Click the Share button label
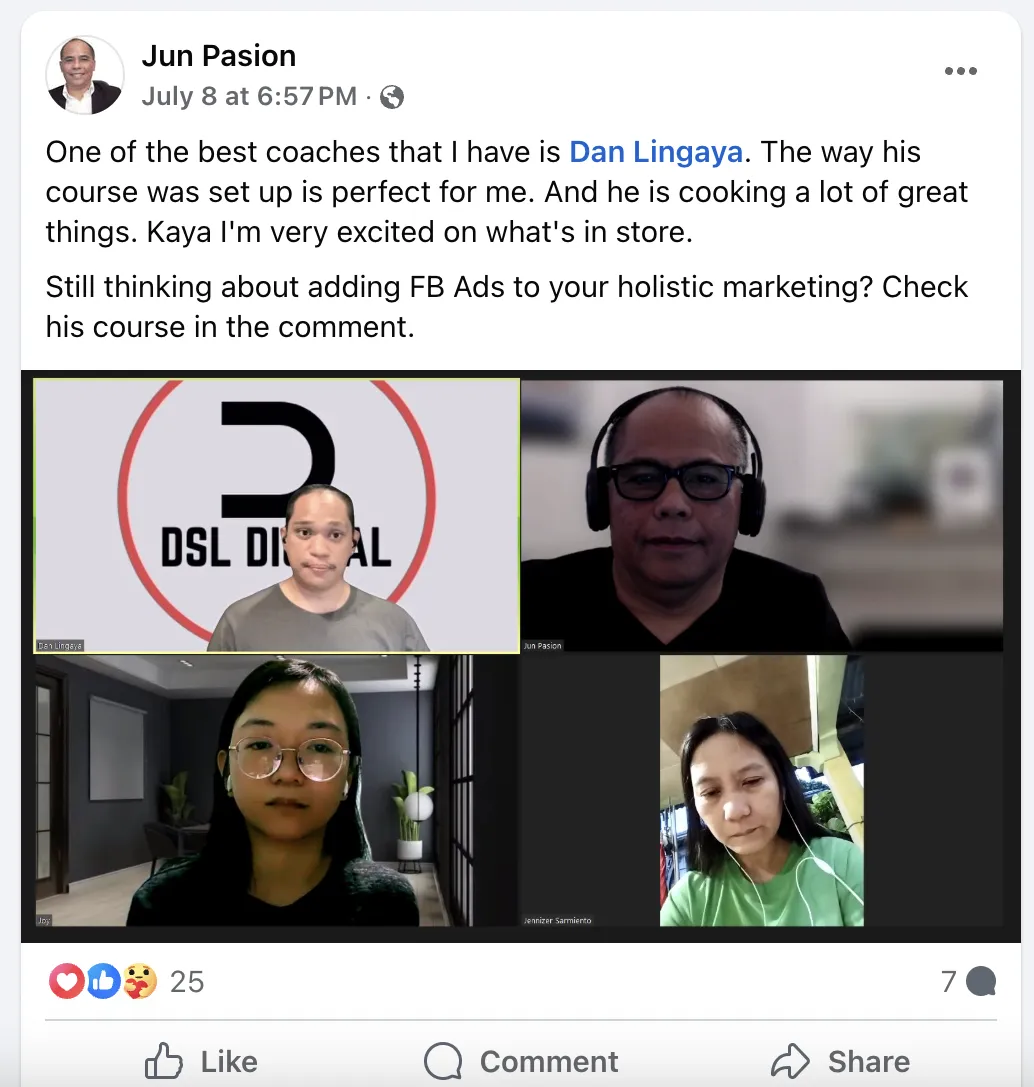 tap(869, 1061)
